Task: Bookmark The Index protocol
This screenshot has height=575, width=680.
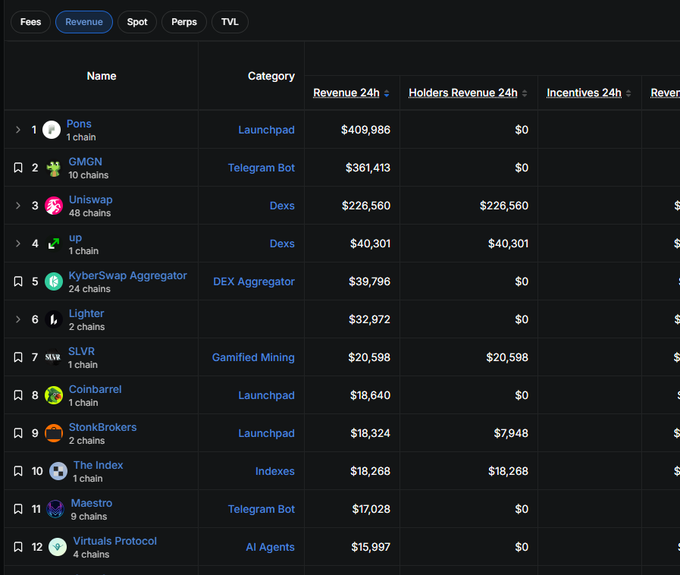Action: [x=18, y=471]
